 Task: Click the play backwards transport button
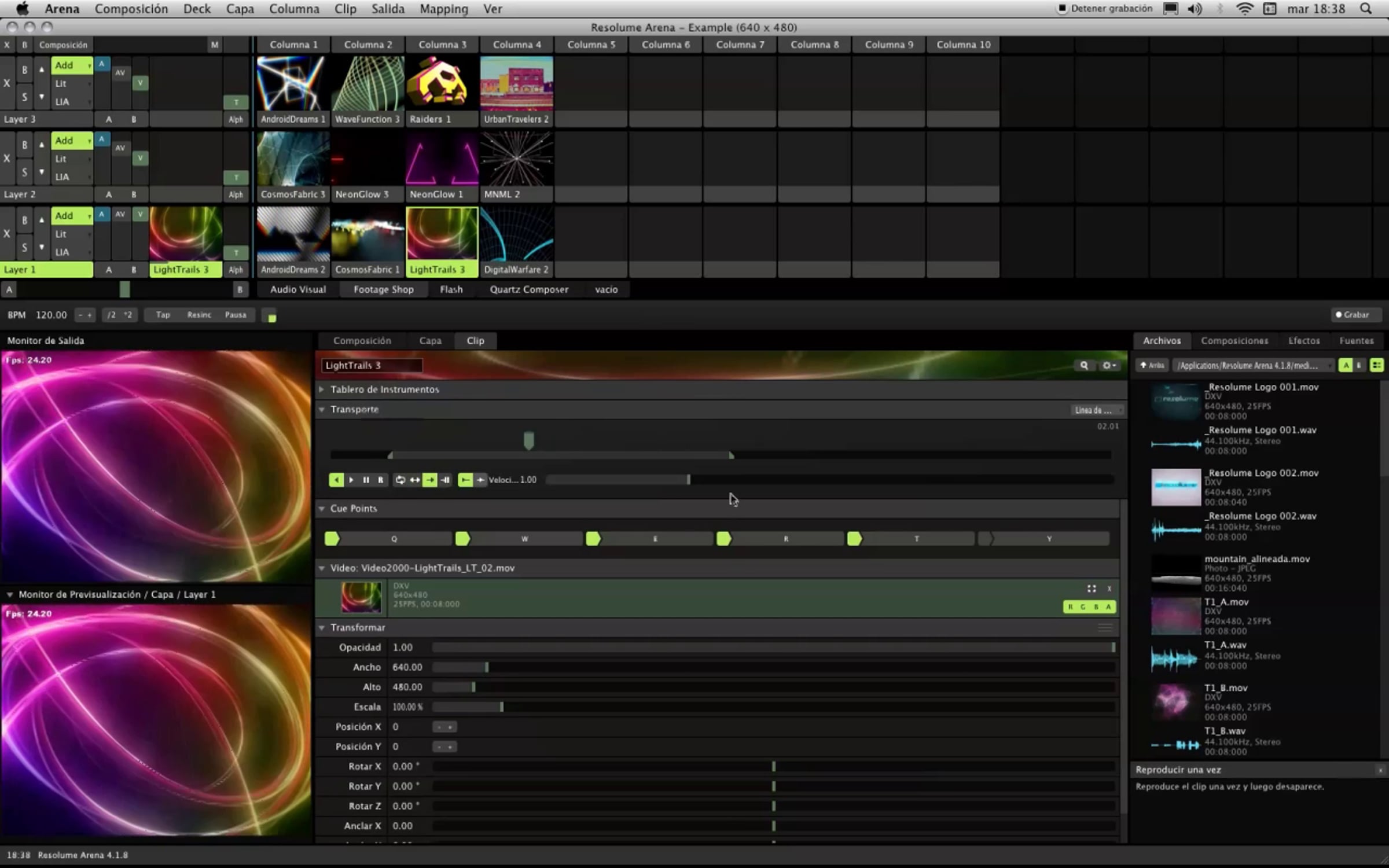tap(336, 480)
